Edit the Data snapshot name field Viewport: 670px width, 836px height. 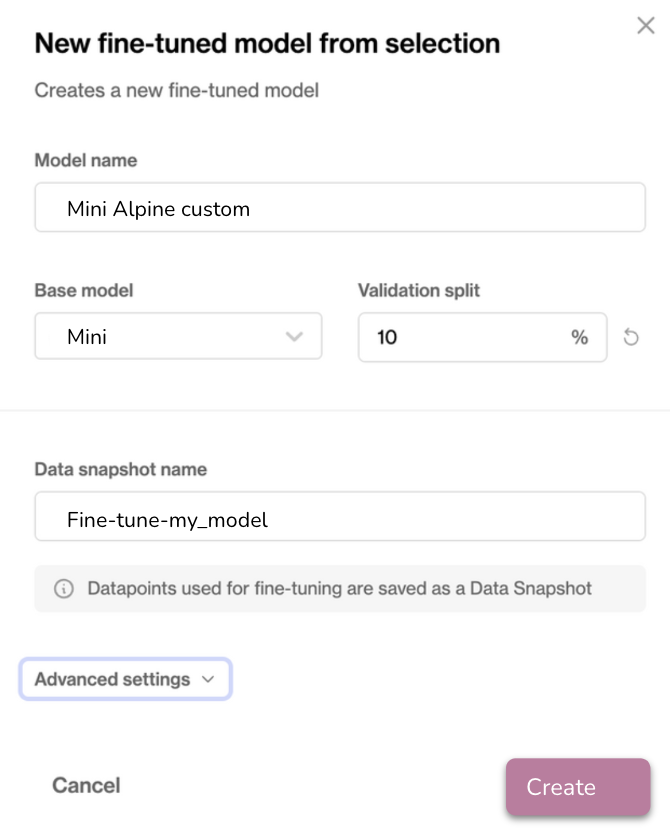[x=340, y=519]
